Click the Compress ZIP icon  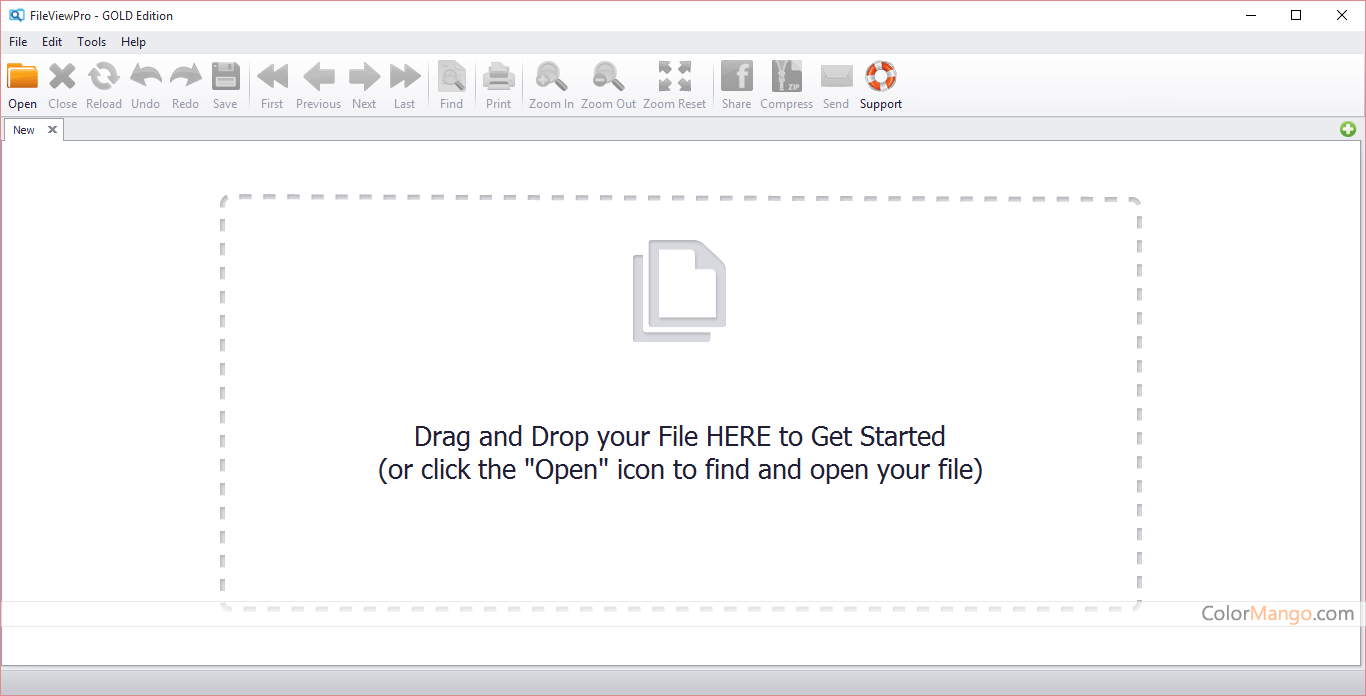[787, 76]
